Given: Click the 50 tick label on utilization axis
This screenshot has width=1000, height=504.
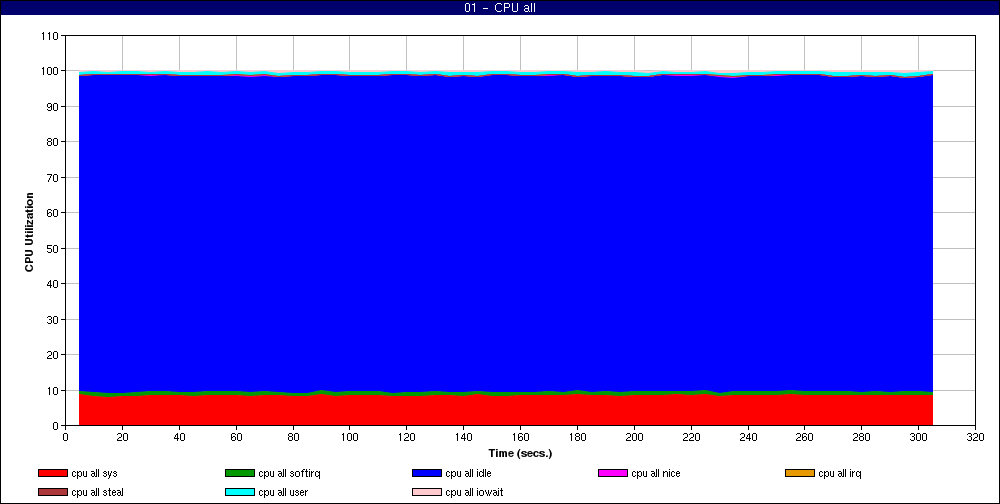Looking at the screenshot, I should [x=52, y=248].
